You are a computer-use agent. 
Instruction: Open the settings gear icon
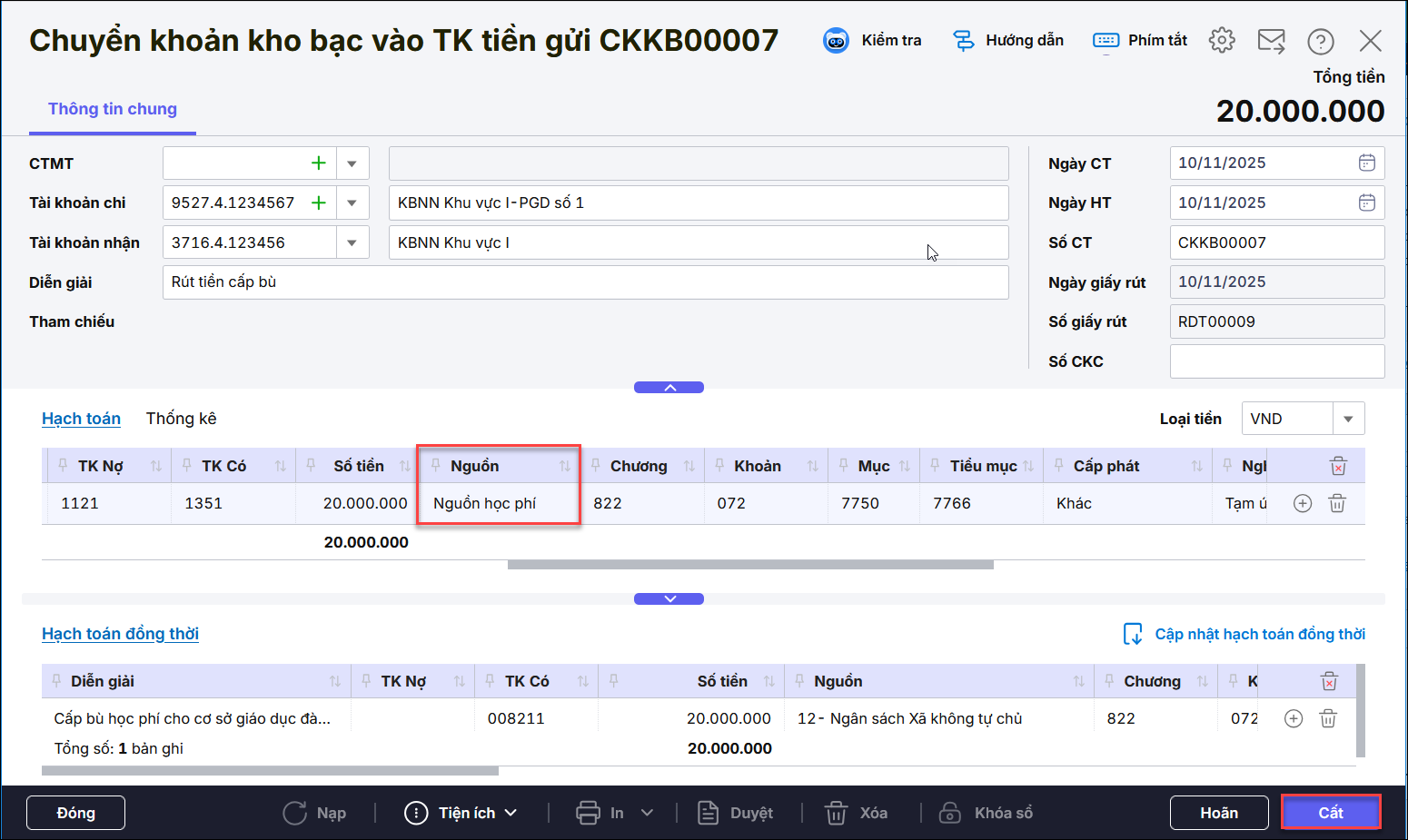coord(1222,41)
